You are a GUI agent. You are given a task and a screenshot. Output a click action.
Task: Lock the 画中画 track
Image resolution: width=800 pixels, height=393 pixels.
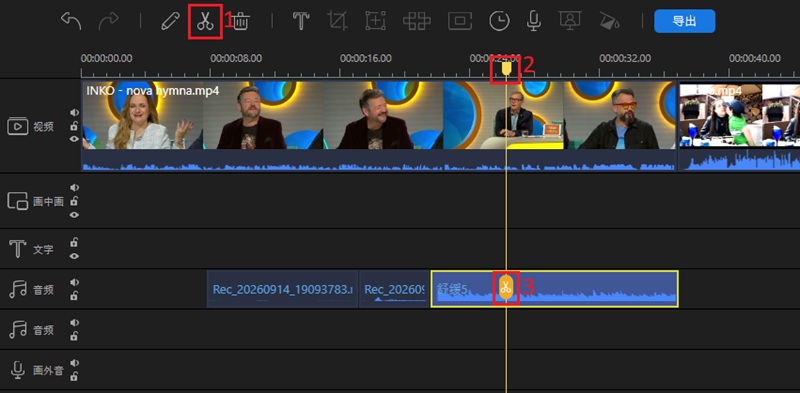[74, 201]
